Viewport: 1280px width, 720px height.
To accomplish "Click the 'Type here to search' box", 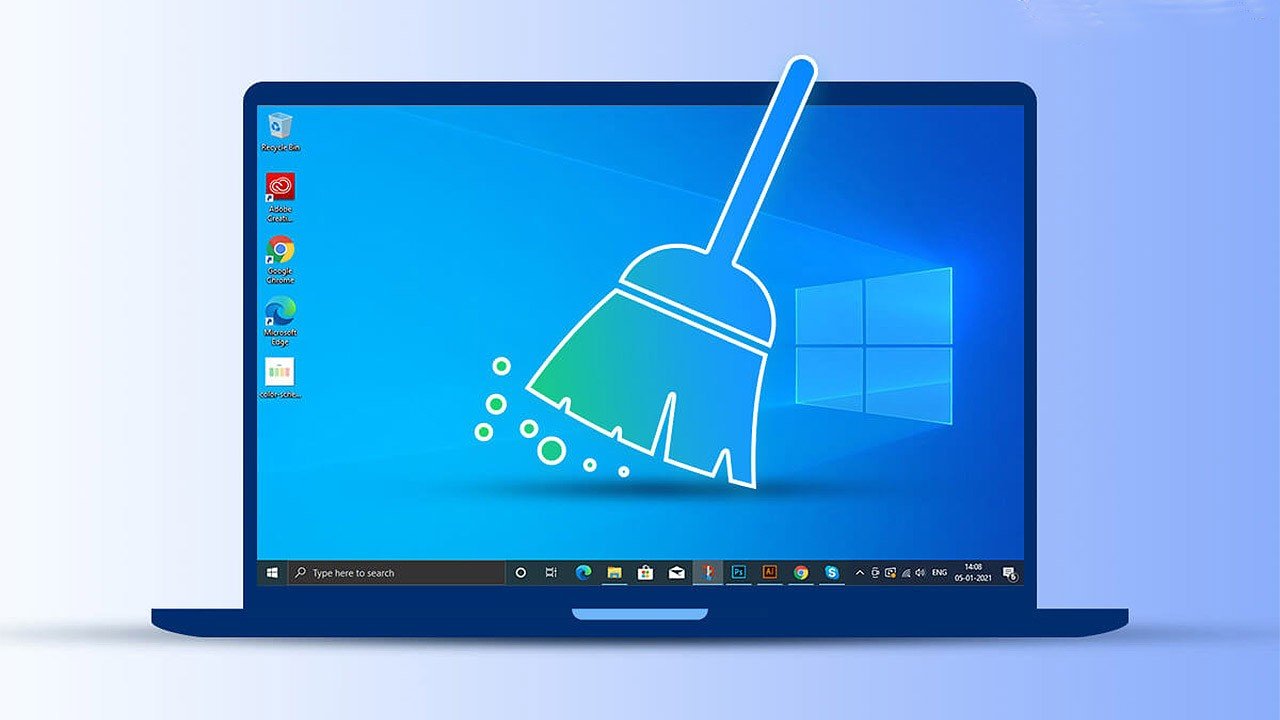I will pos(396,573).
